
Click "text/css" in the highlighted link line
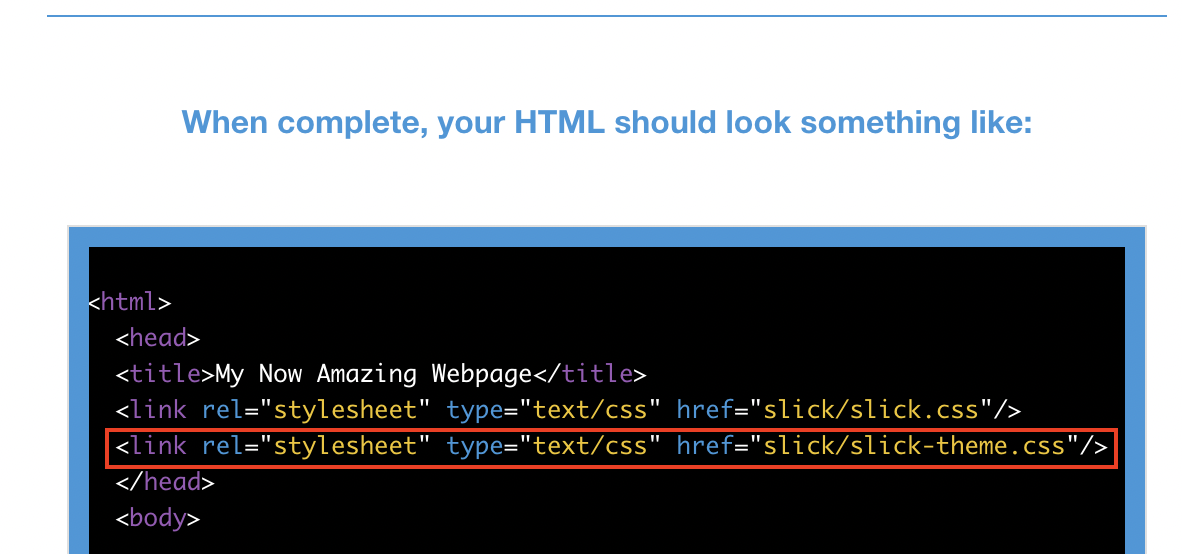(590, 446)
